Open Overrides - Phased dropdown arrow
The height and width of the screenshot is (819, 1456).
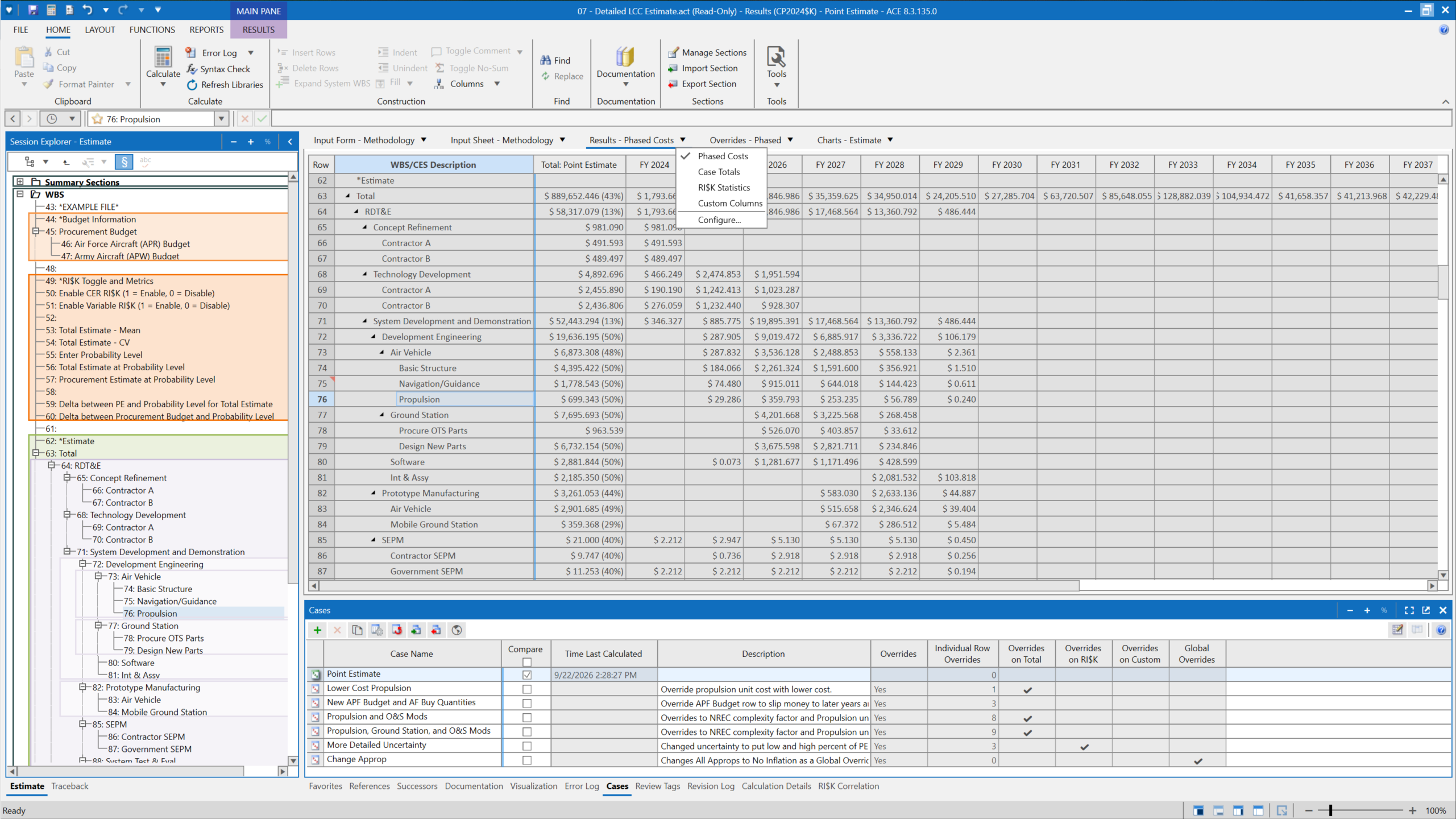[790, 140]
